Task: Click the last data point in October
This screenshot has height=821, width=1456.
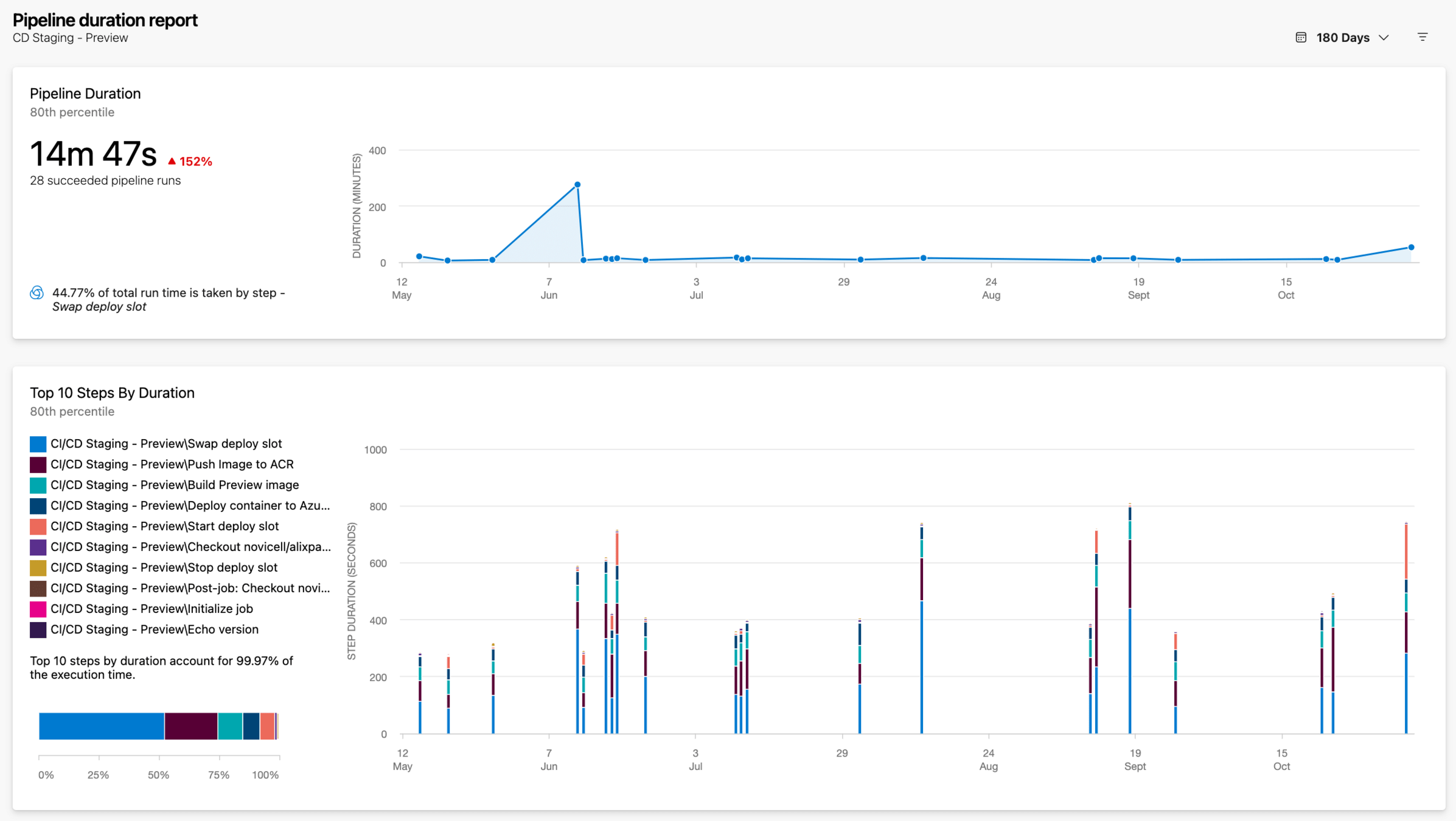Action: click(1411, 248)
